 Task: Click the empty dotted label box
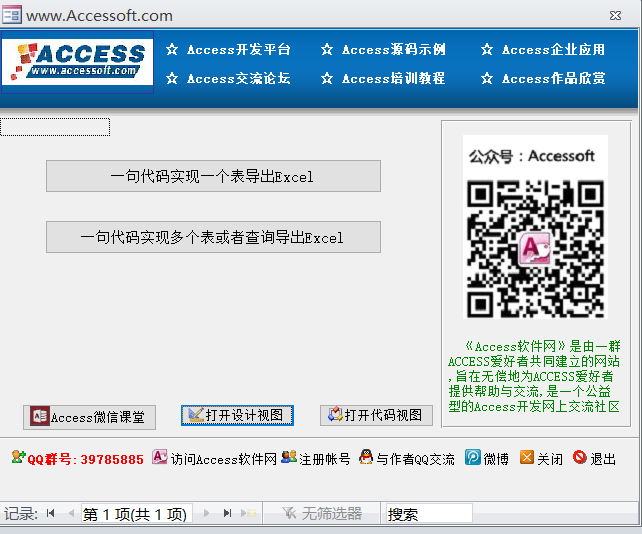click(x=55, y=127)
